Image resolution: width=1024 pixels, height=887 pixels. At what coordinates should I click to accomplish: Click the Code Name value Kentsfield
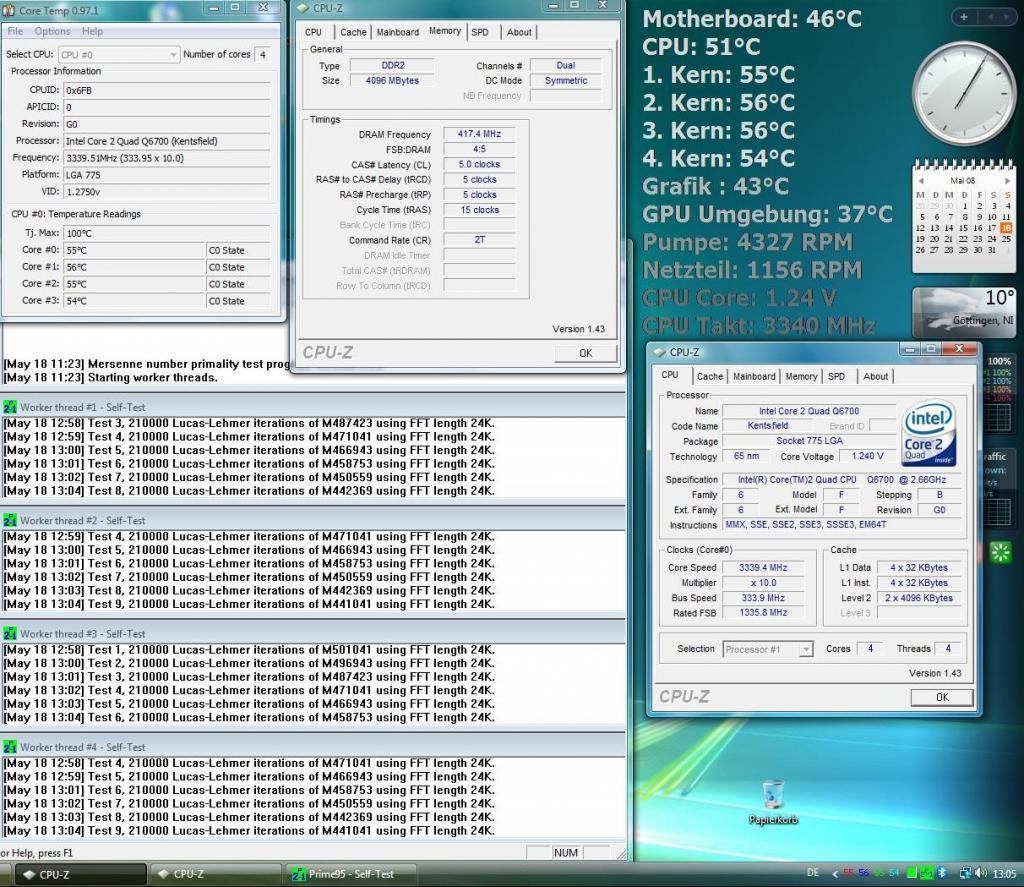pyautogui.click(x=768, y=426)
